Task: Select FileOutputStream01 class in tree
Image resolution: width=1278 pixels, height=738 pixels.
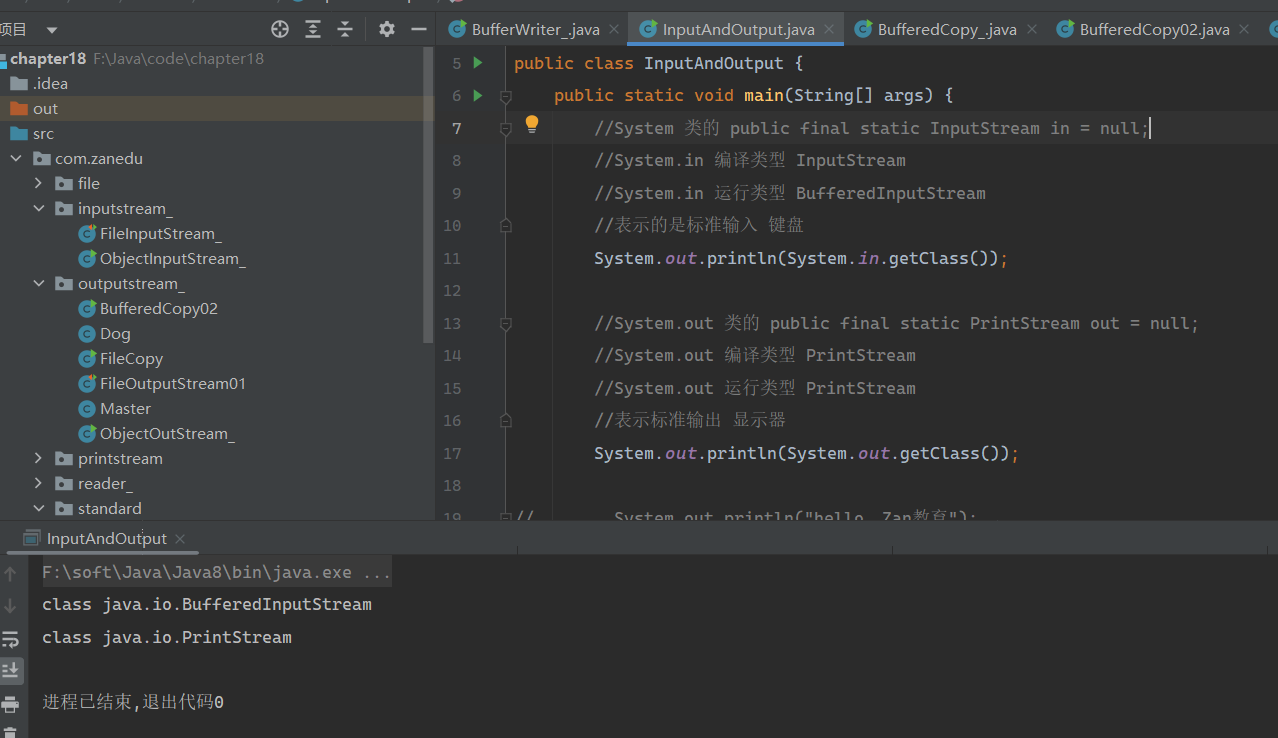Action: pos(172,384)
